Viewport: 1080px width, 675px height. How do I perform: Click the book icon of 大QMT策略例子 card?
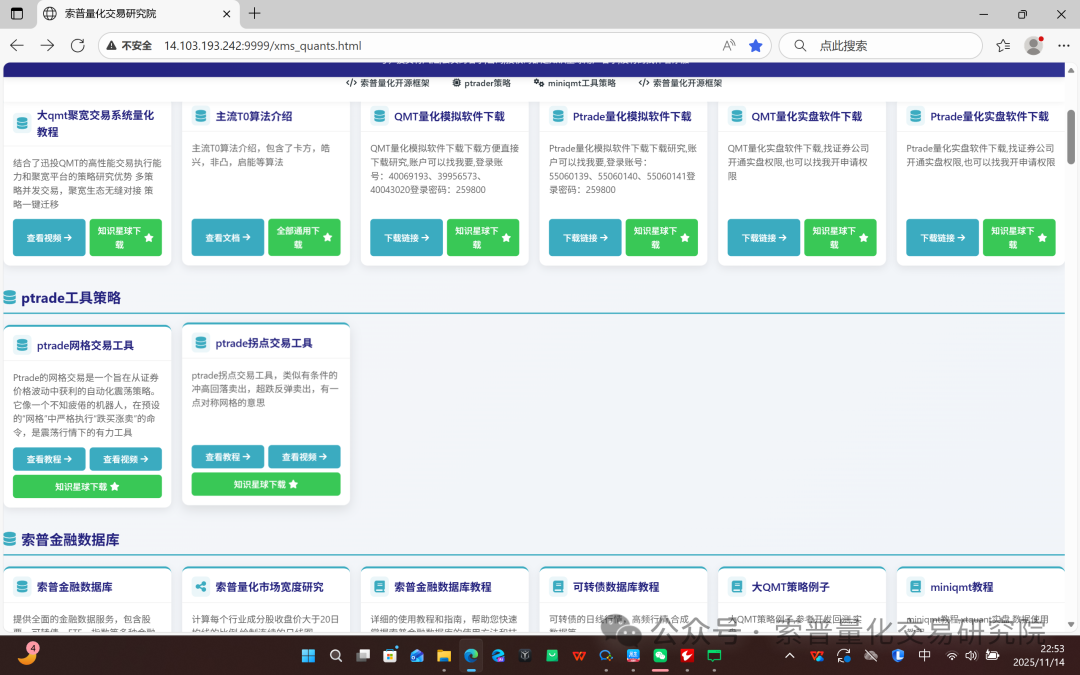point(737,587)
